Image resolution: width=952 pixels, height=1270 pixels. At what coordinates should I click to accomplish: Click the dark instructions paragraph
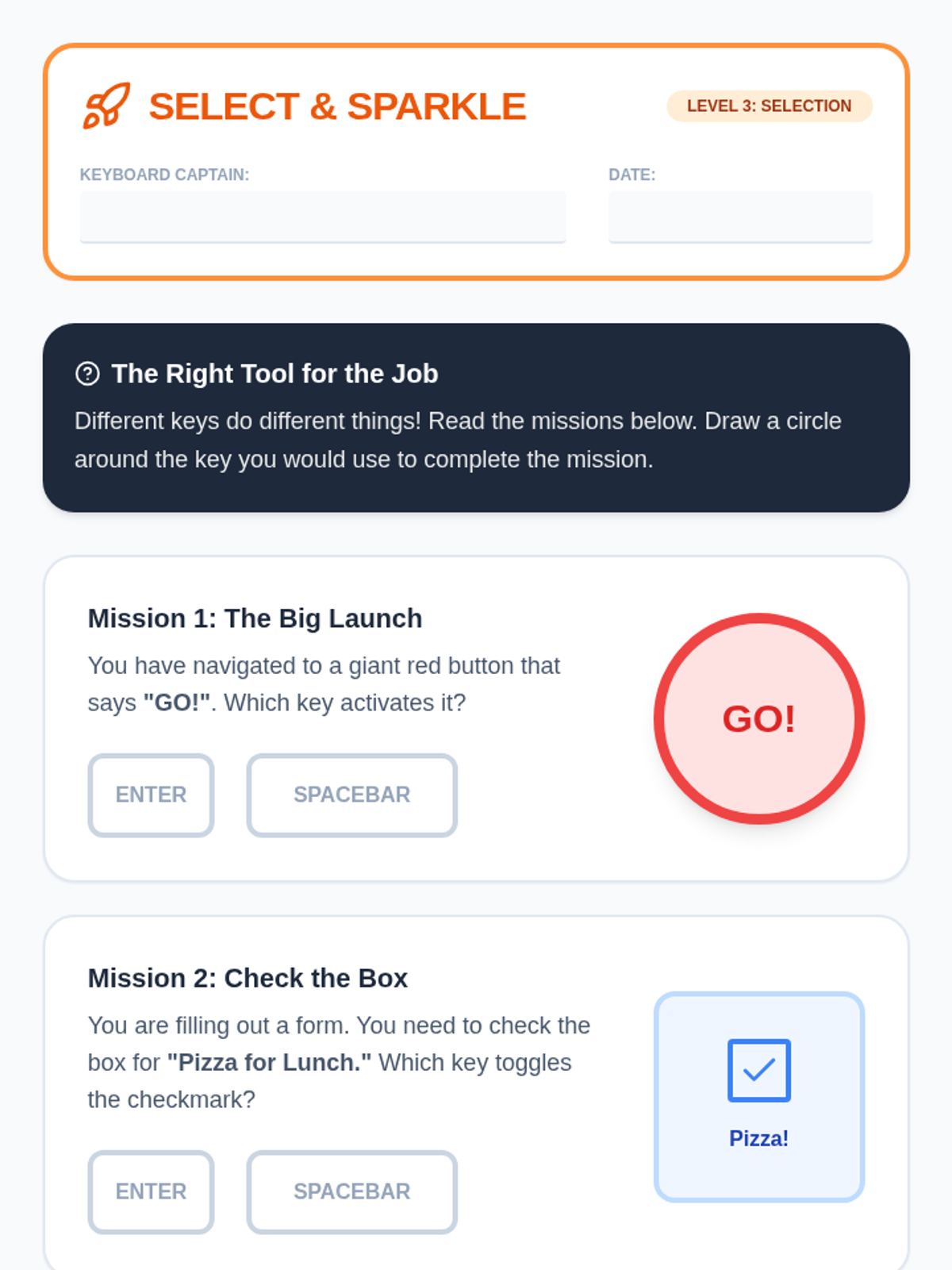458,440
